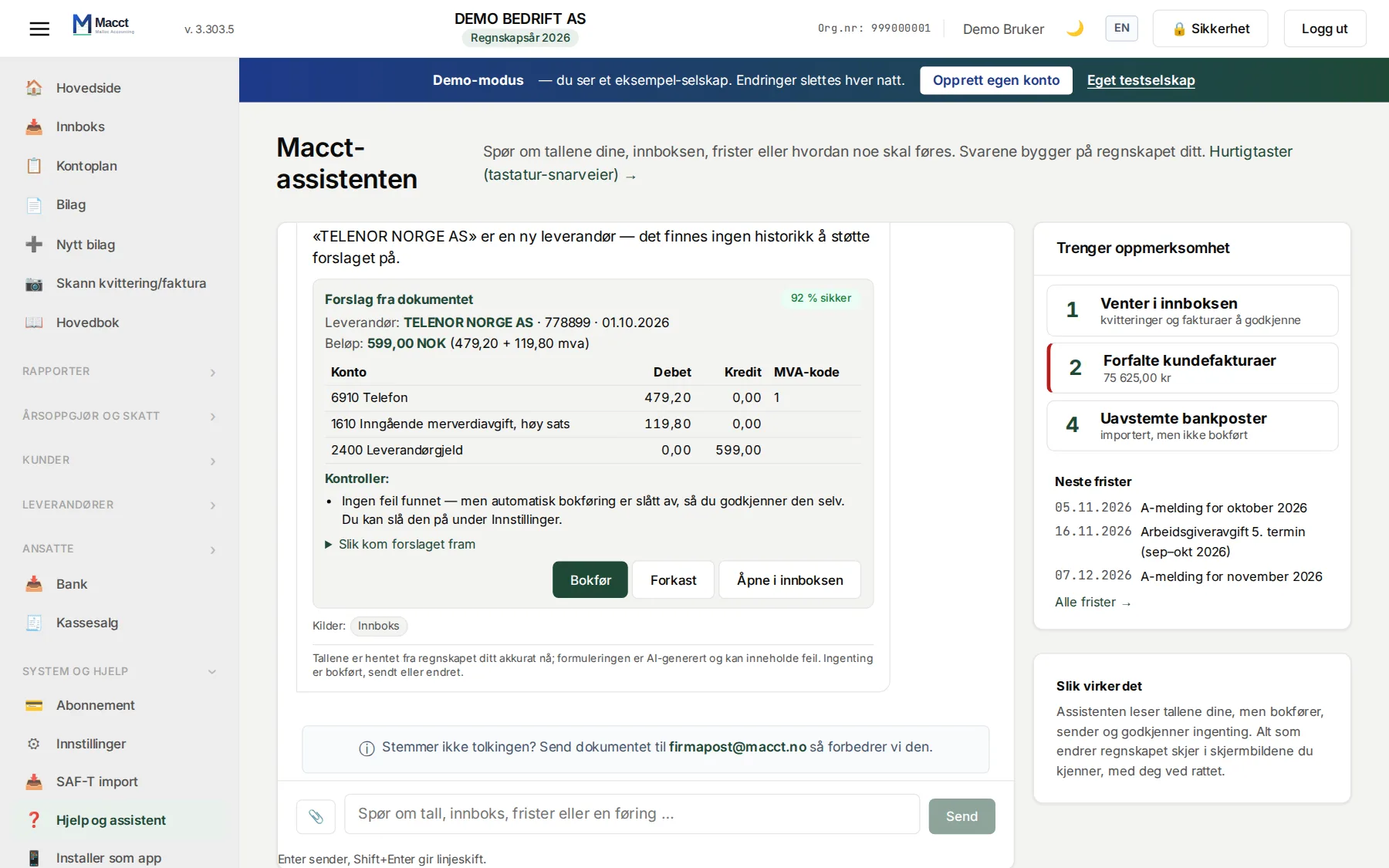1389x868 pixels.
Task: Expand the RAPPORTER section
Action: (x=120, y=371)
